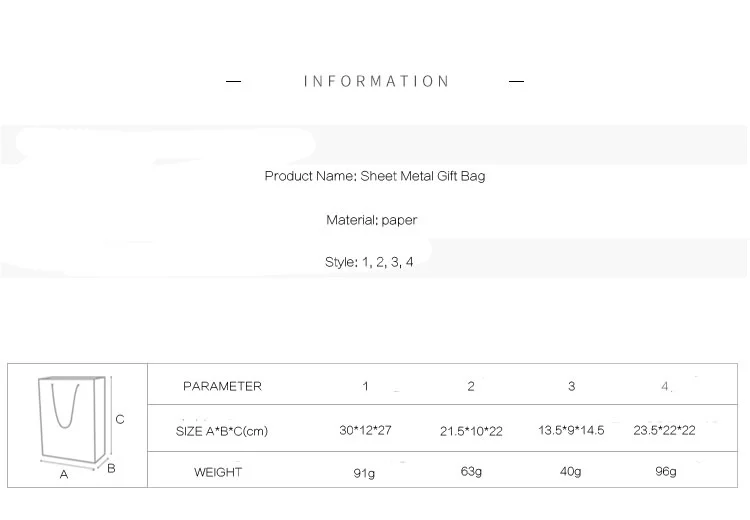Image resolution: width=750 pixels, height=520 pixels.
Task: Click the dimension label A under bag
Action: [x=64, y=475]
